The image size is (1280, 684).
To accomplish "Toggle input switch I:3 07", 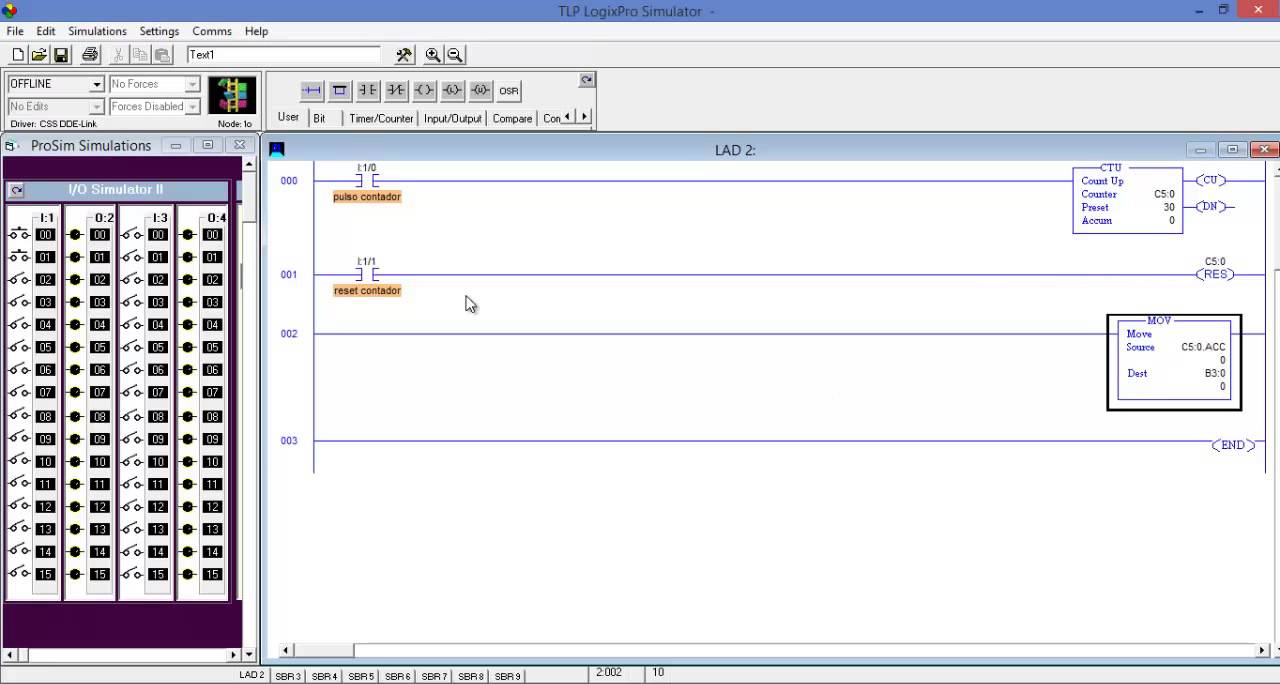I will coord(133,393).
